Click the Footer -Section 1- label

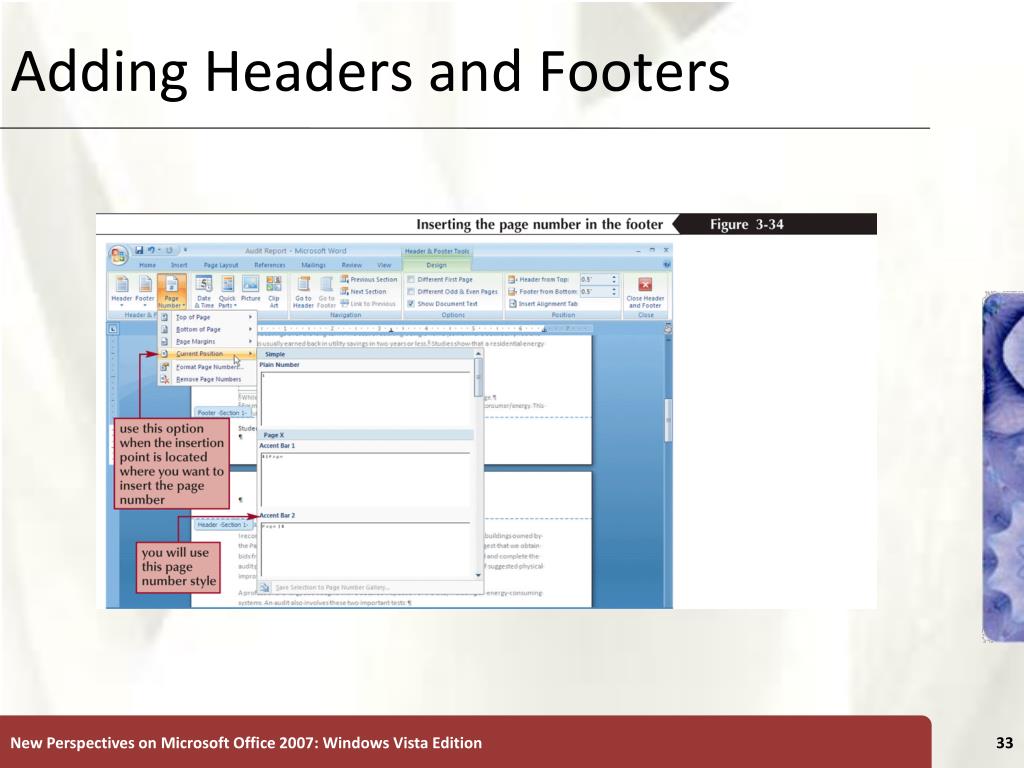coord(223,413)
